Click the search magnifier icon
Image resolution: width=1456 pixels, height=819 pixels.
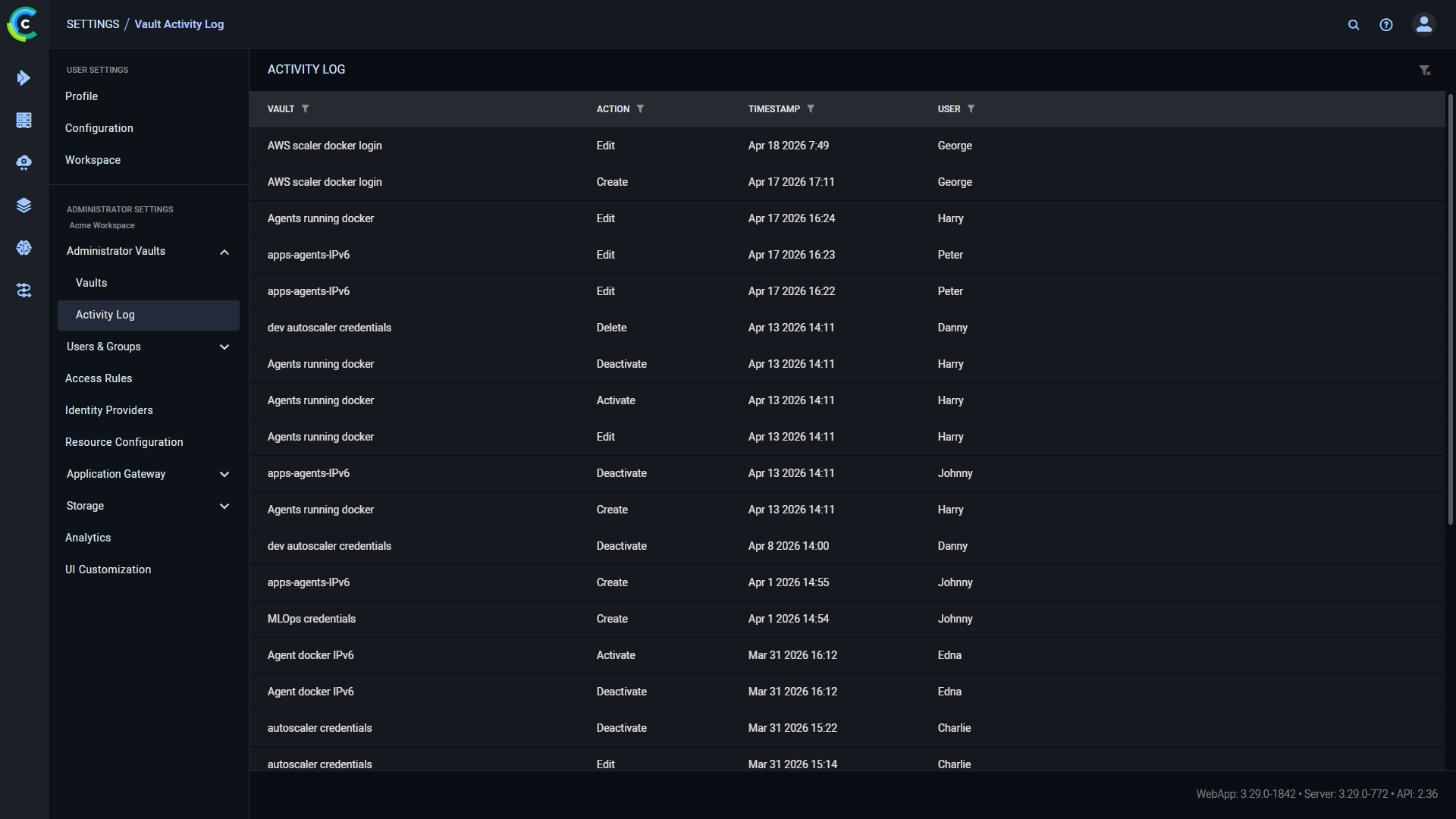[1354, 25]
